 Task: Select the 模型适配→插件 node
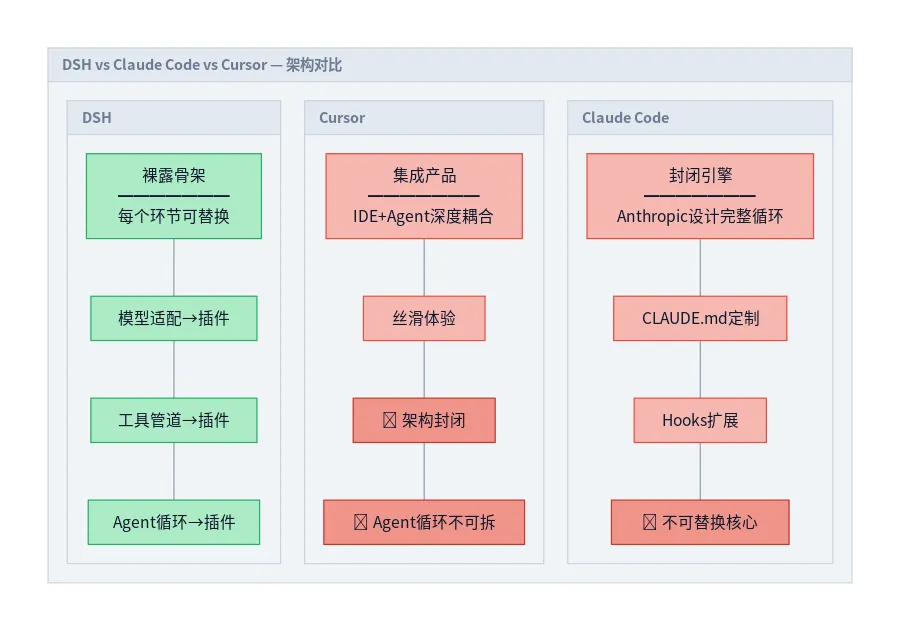(x=174, y=318)
